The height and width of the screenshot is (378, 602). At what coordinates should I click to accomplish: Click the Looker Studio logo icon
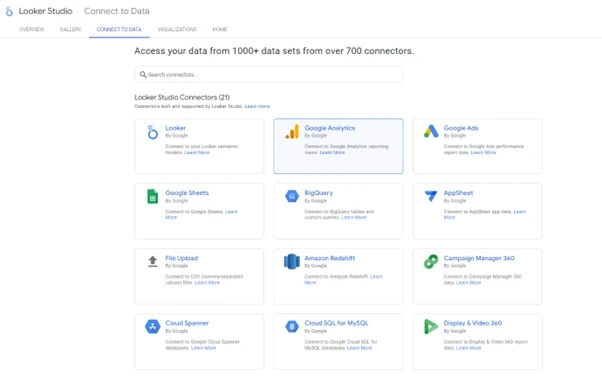[9, 12]
